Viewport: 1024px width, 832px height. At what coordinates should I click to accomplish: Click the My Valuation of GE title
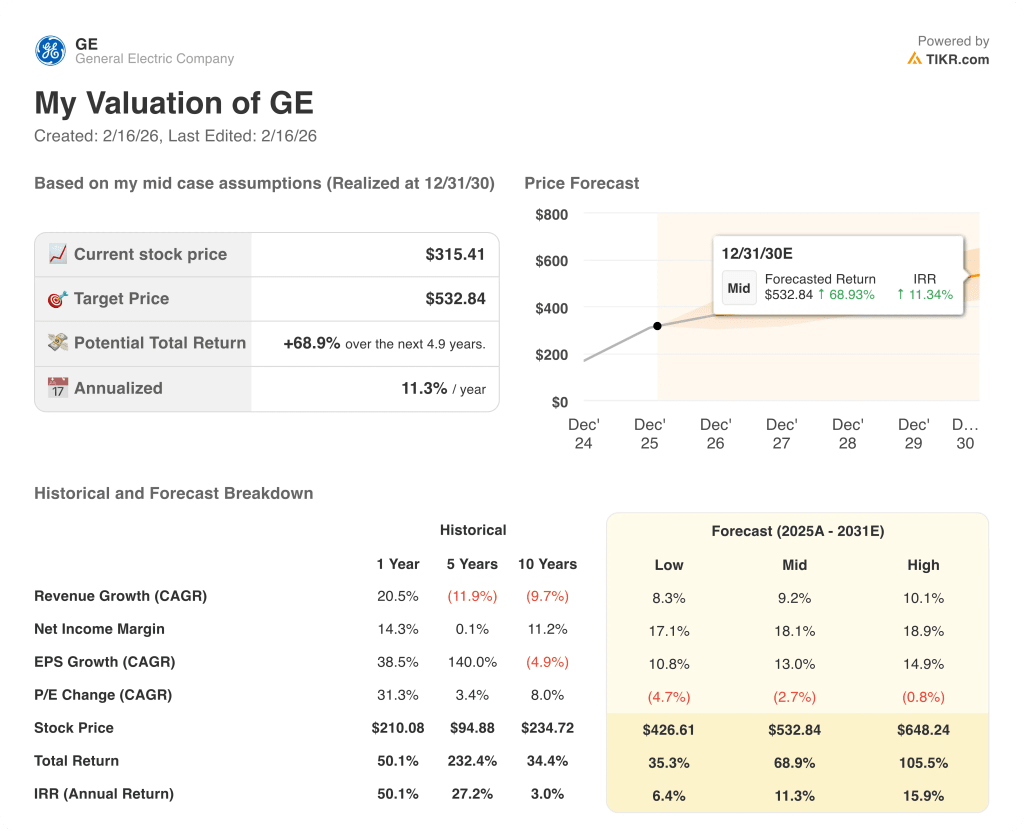tap(173, 103)
